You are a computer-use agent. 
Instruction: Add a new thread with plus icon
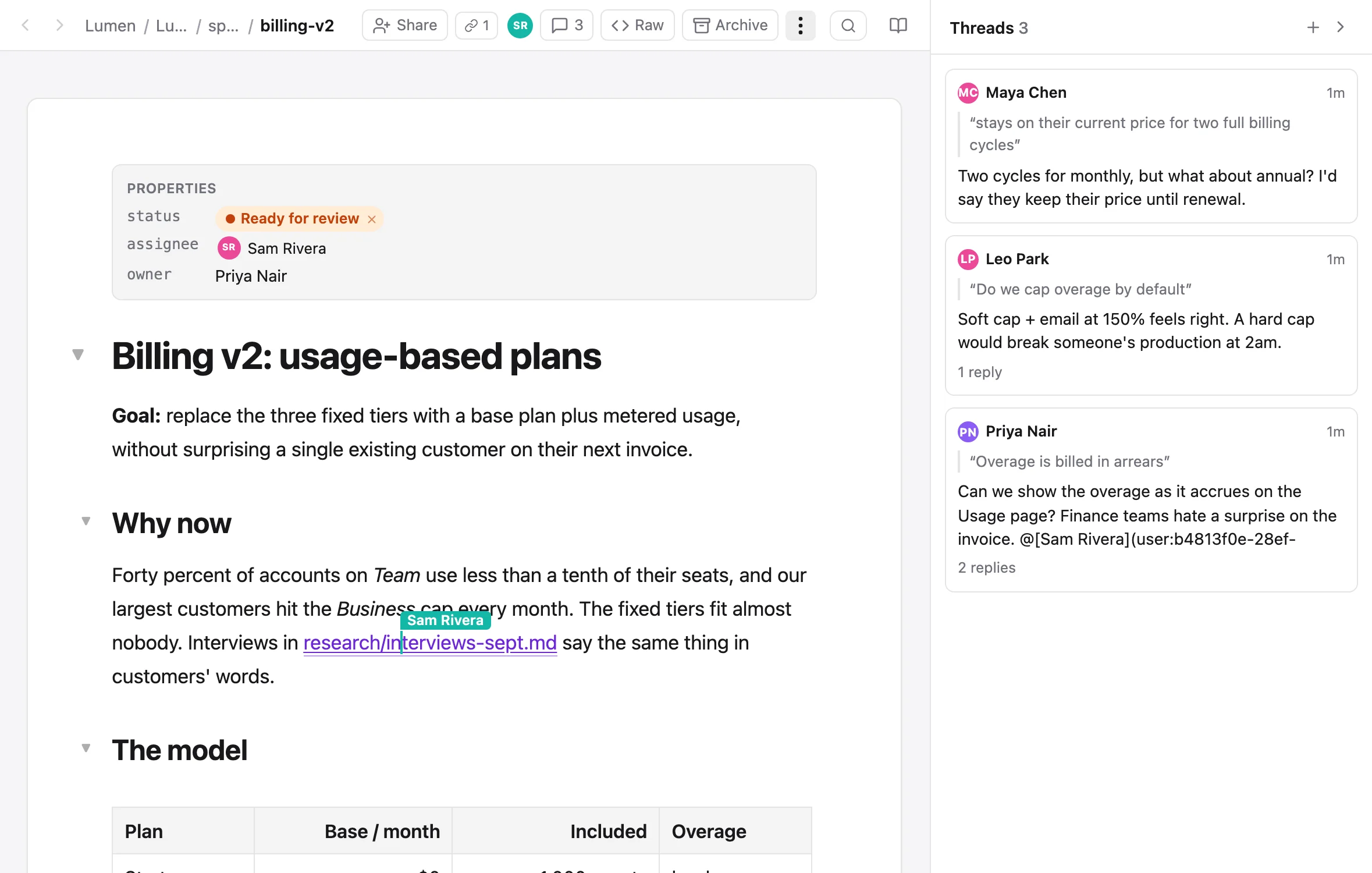click(1313, 27)
